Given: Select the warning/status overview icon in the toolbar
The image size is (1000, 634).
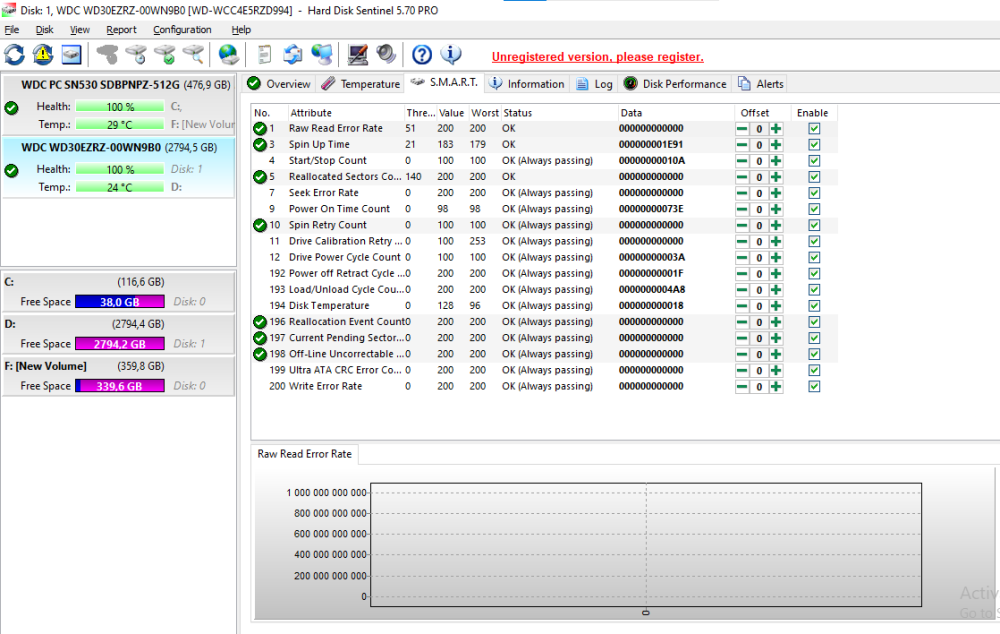Looking at the screenshot, I should click(x=42, y=54).
